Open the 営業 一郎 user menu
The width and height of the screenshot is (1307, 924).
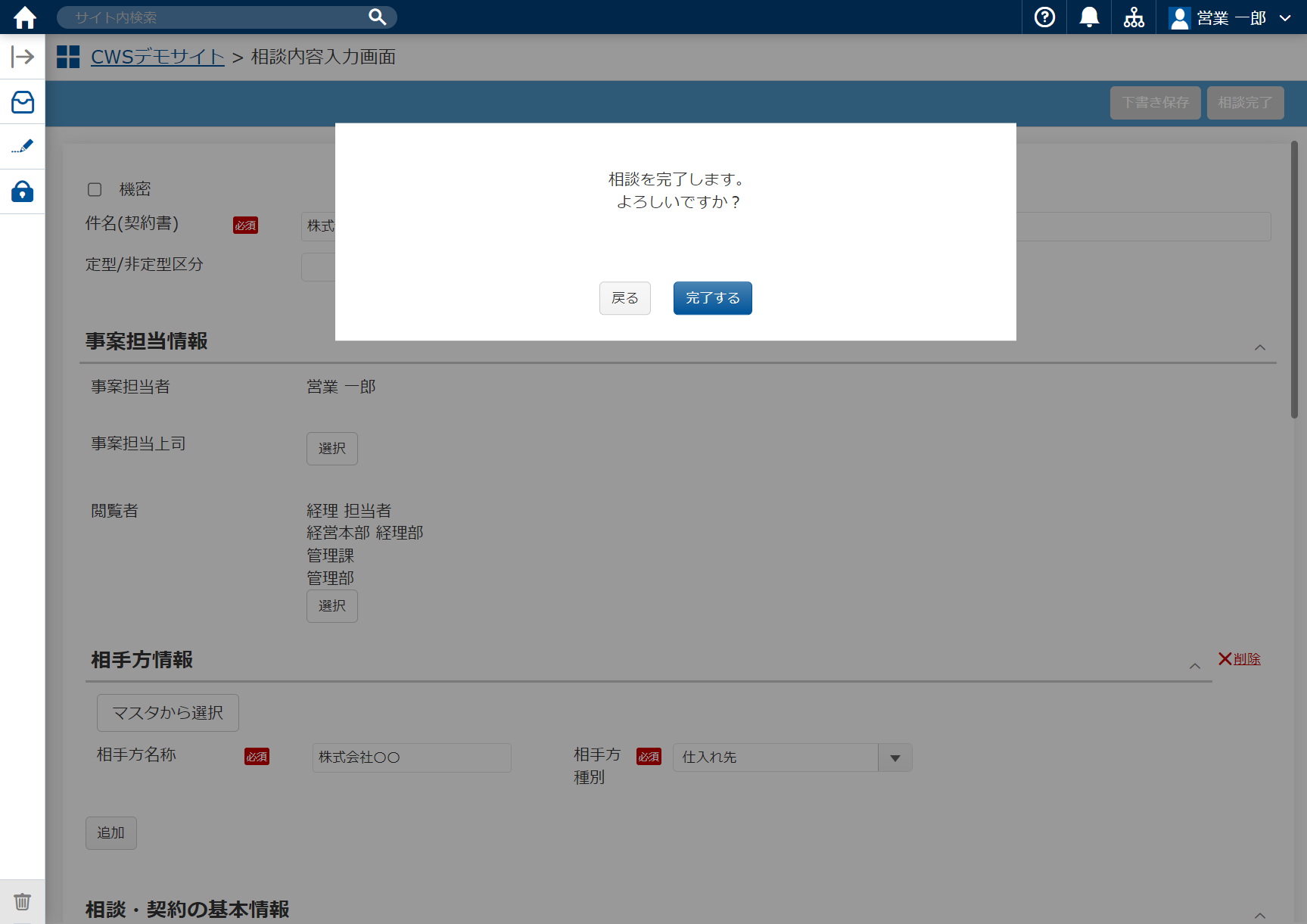coord(1230,17)
